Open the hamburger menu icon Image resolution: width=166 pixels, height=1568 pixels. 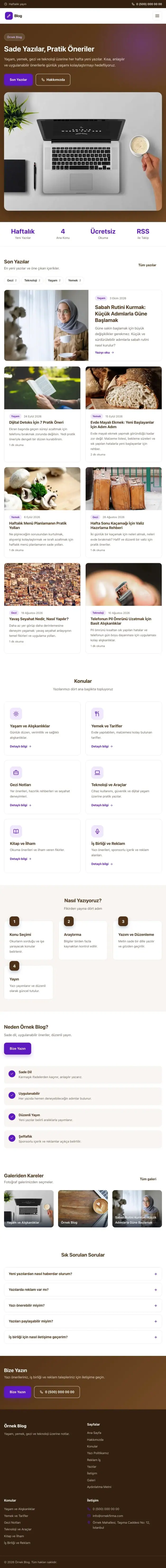pos(157,16)
